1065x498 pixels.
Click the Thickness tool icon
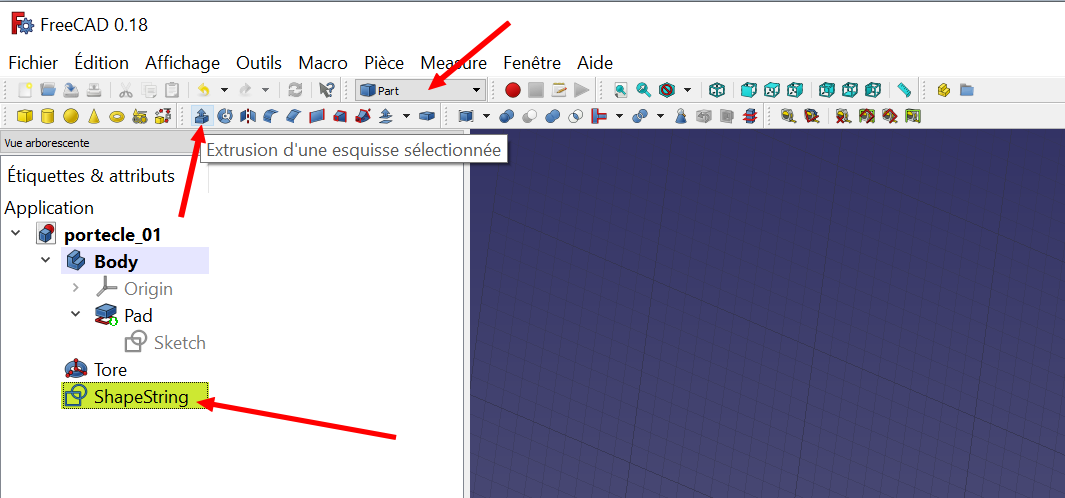tap(427, 116)
